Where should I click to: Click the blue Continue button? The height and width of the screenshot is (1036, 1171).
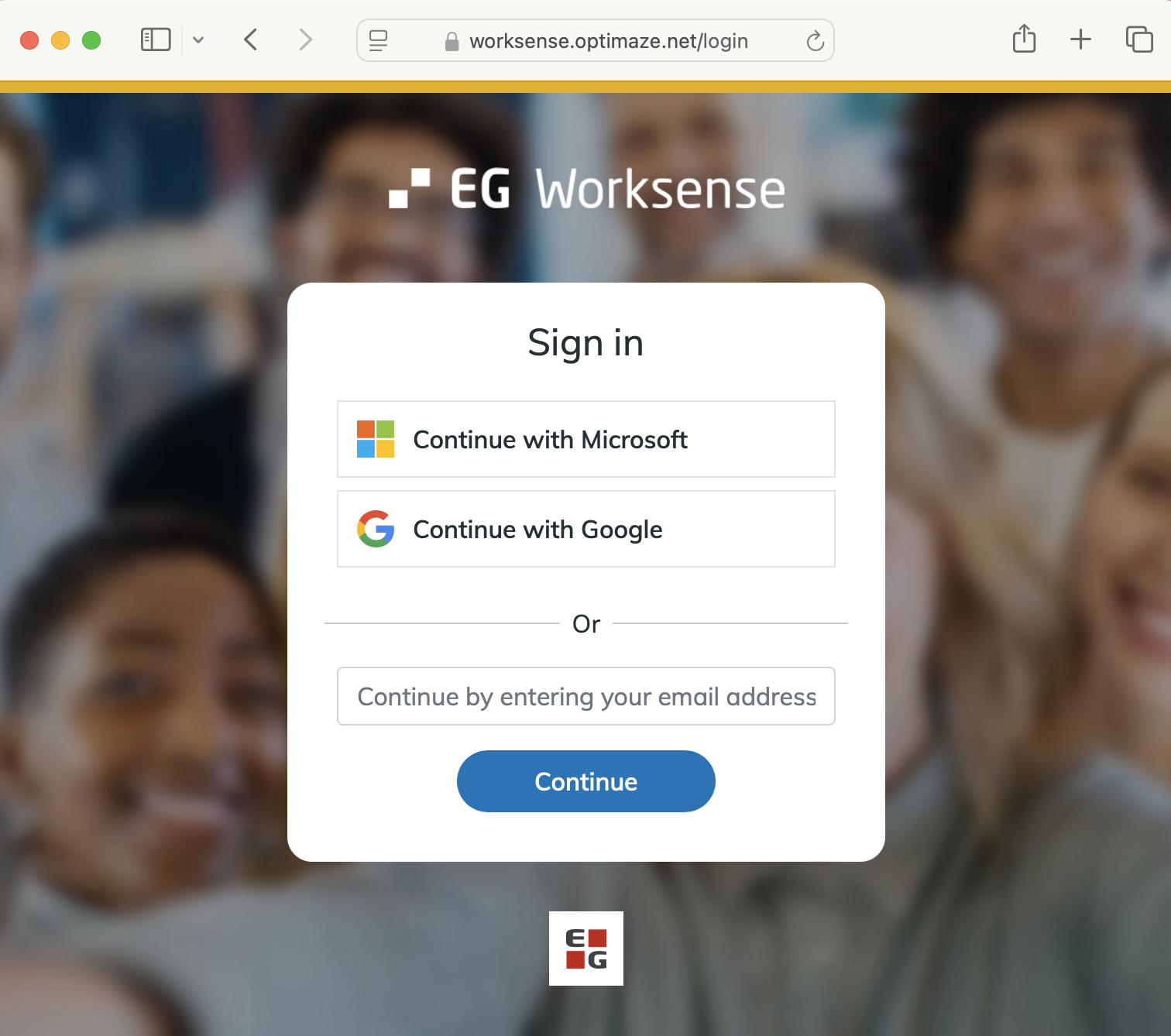[x=586, y=781]
